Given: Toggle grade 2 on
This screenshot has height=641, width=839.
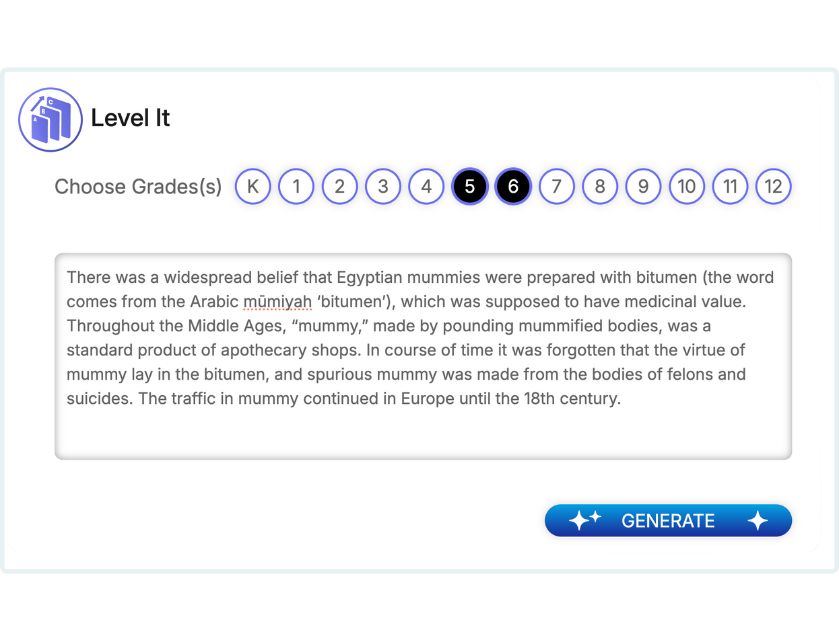Looking at the screenshot, I should [x=340, y=186].
